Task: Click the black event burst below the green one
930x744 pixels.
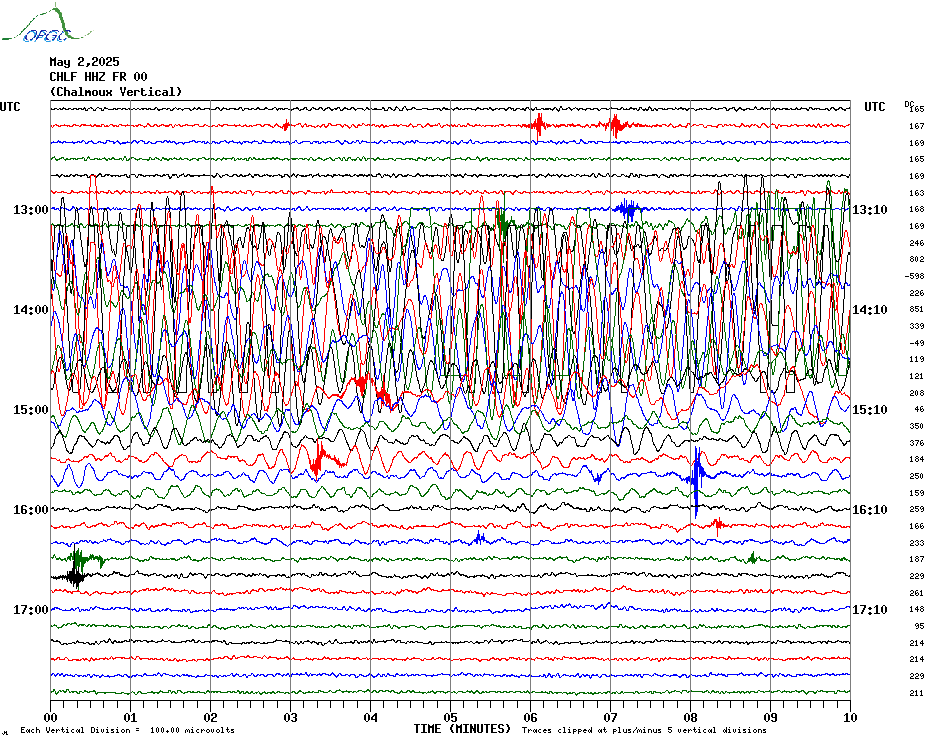Action: [74, 576]
